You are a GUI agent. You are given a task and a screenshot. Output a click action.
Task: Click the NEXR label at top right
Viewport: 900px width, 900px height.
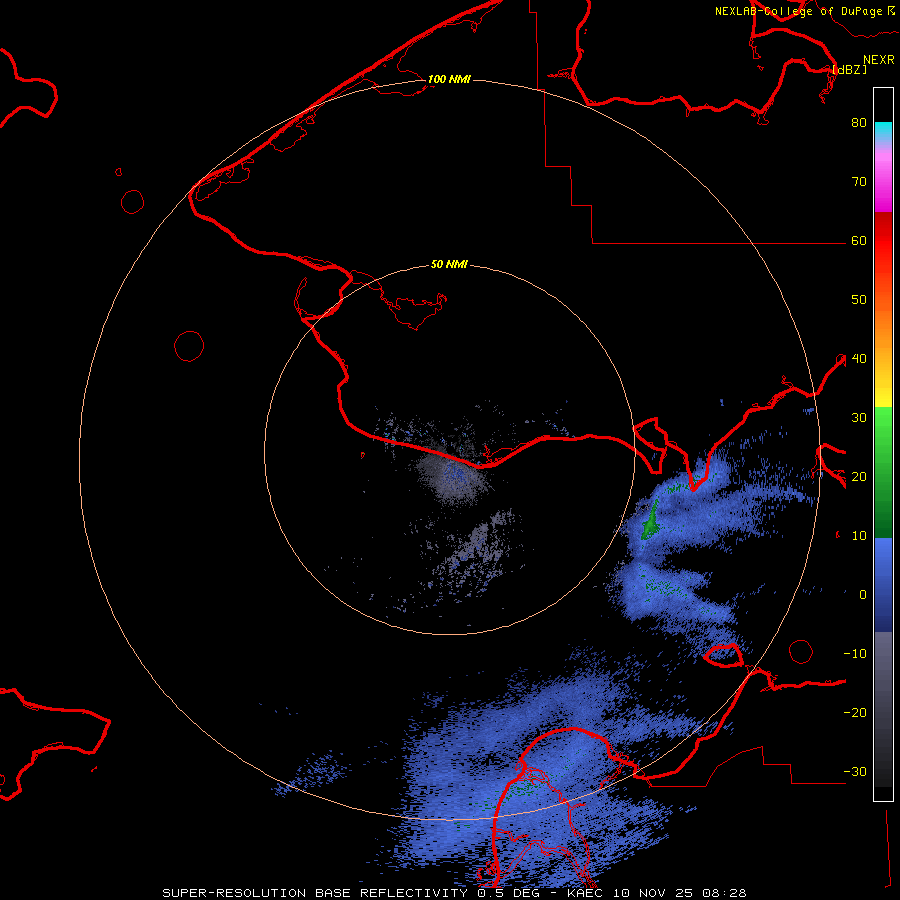coord(879,60)
